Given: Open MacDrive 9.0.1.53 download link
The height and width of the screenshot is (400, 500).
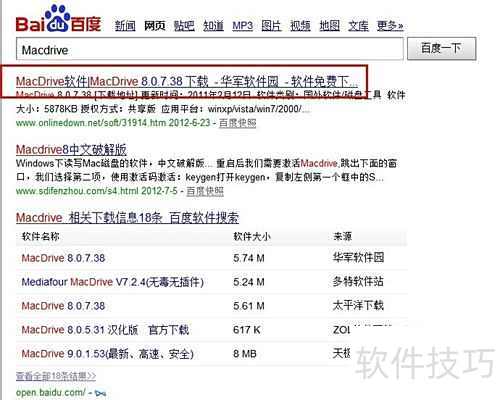Looking at the screenshot, I should (x=107, y=354).
